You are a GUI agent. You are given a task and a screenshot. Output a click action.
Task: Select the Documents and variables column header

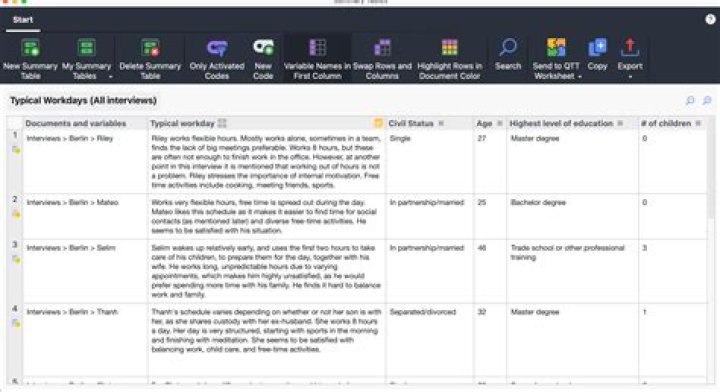[85, 123]
